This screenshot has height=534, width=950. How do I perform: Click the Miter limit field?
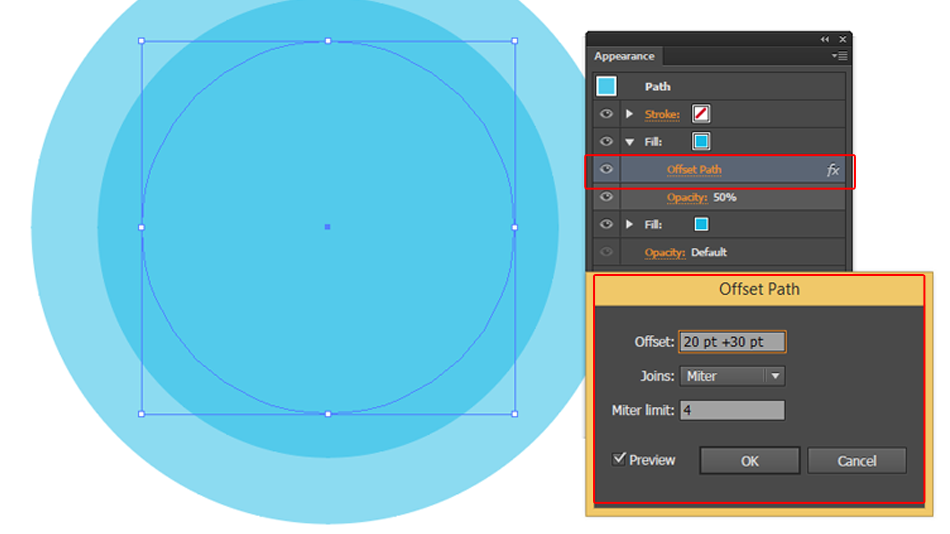pyautogui.click(x=732, y=410)
